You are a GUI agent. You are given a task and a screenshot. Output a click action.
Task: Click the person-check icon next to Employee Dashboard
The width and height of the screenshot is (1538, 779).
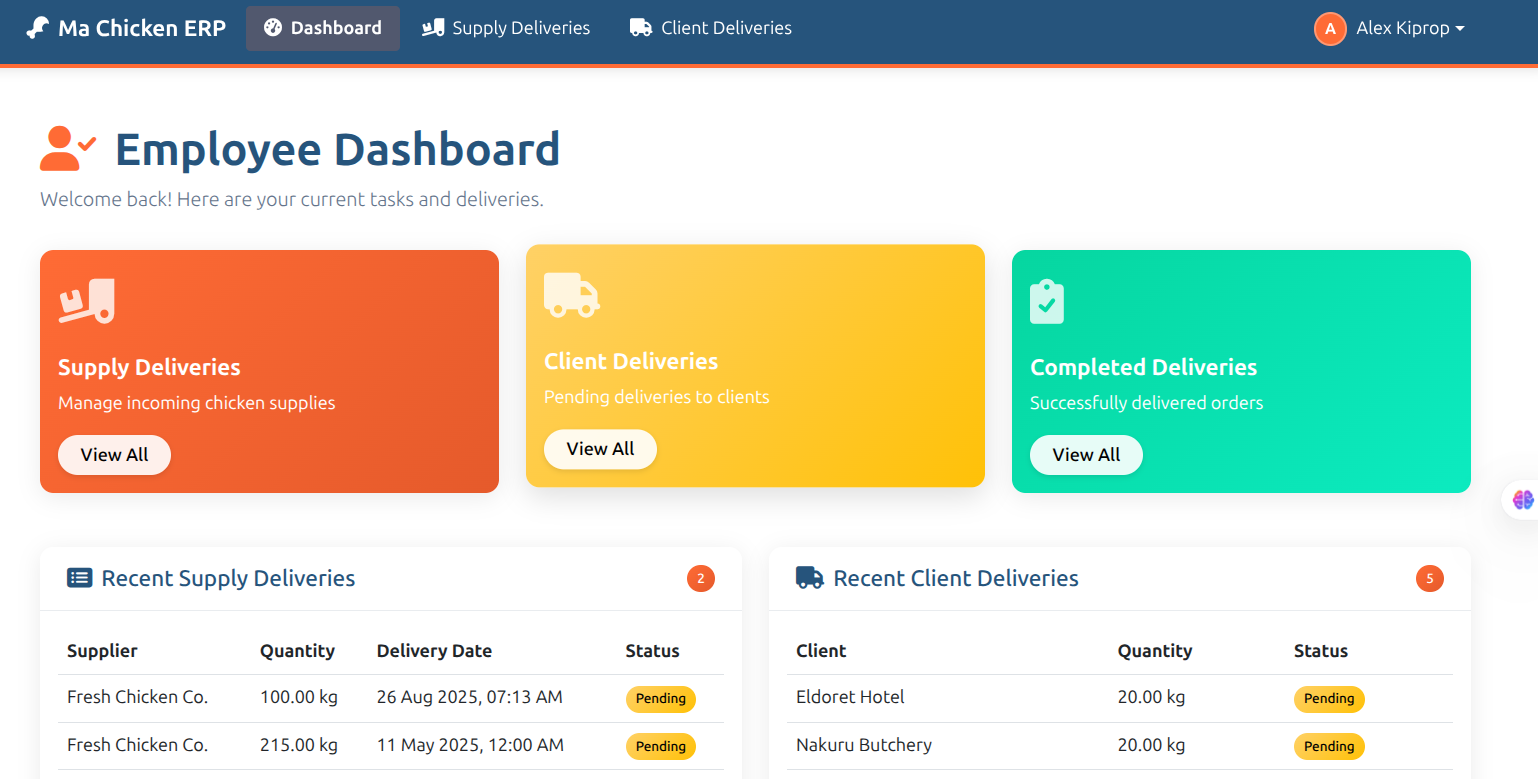pyautogui.click(x=66, y=148)
